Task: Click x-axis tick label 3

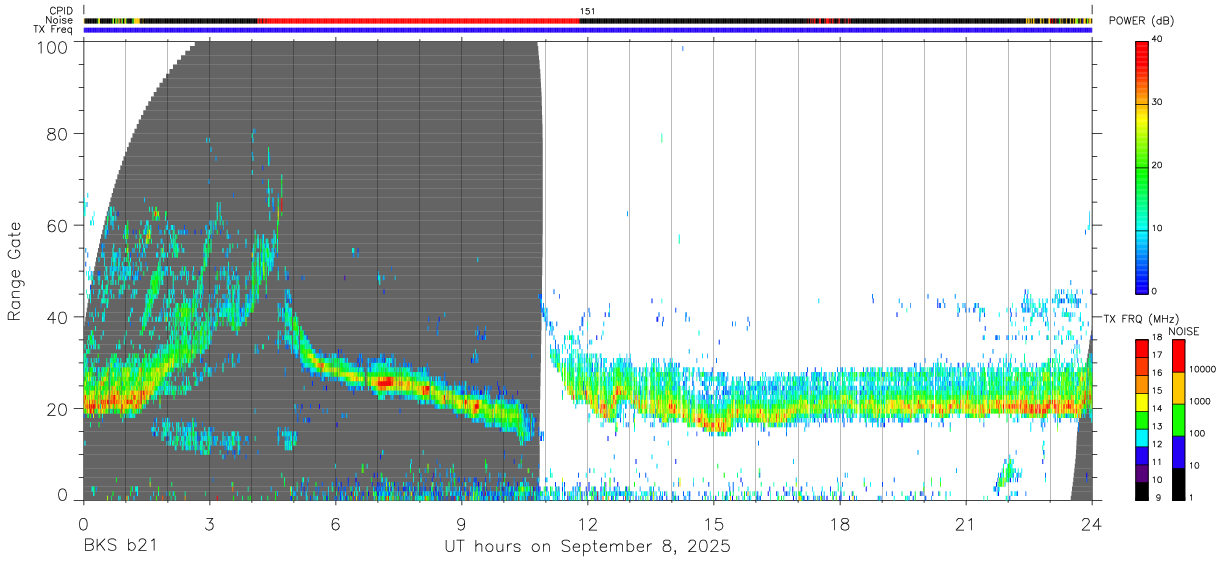Action: 209,523
